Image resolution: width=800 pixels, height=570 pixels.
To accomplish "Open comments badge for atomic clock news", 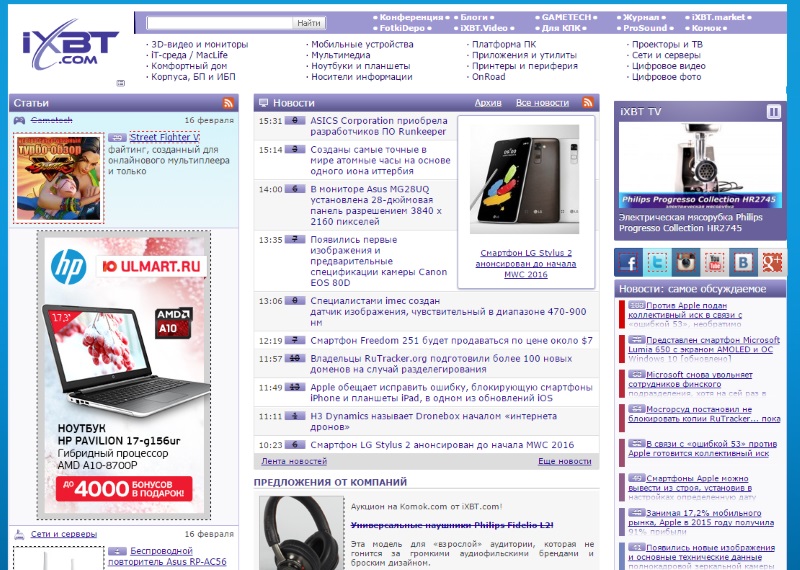I will pyautogui.click(x=294, y=149).
